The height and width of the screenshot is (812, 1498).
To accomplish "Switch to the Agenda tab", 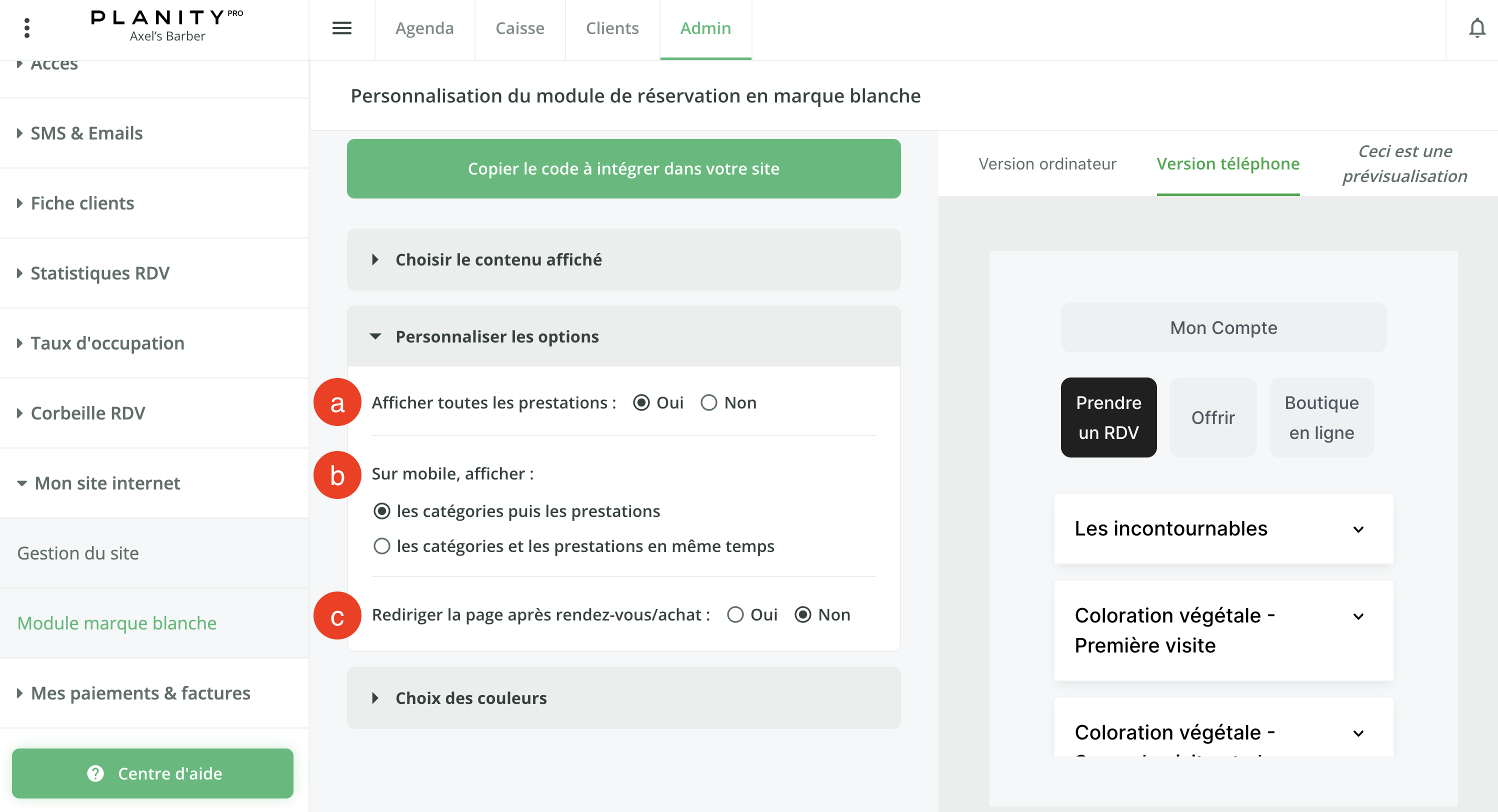I will tap(424, 28).
